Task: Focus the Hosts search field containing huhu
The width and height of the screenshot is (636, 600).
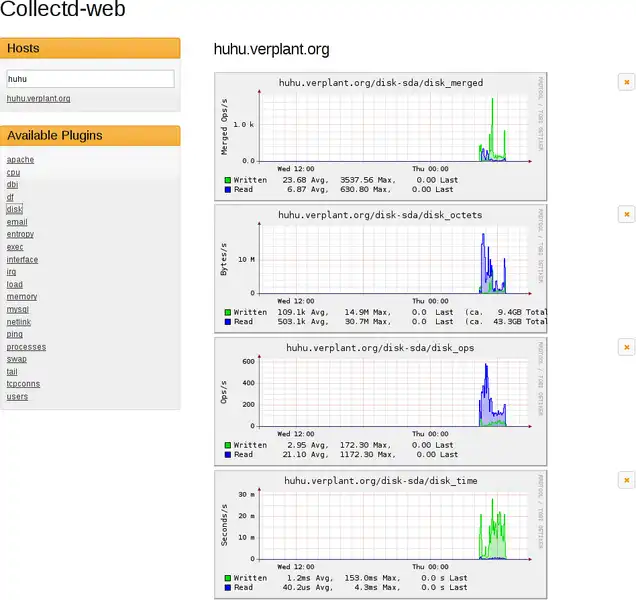Action: [x=90, y=79]
